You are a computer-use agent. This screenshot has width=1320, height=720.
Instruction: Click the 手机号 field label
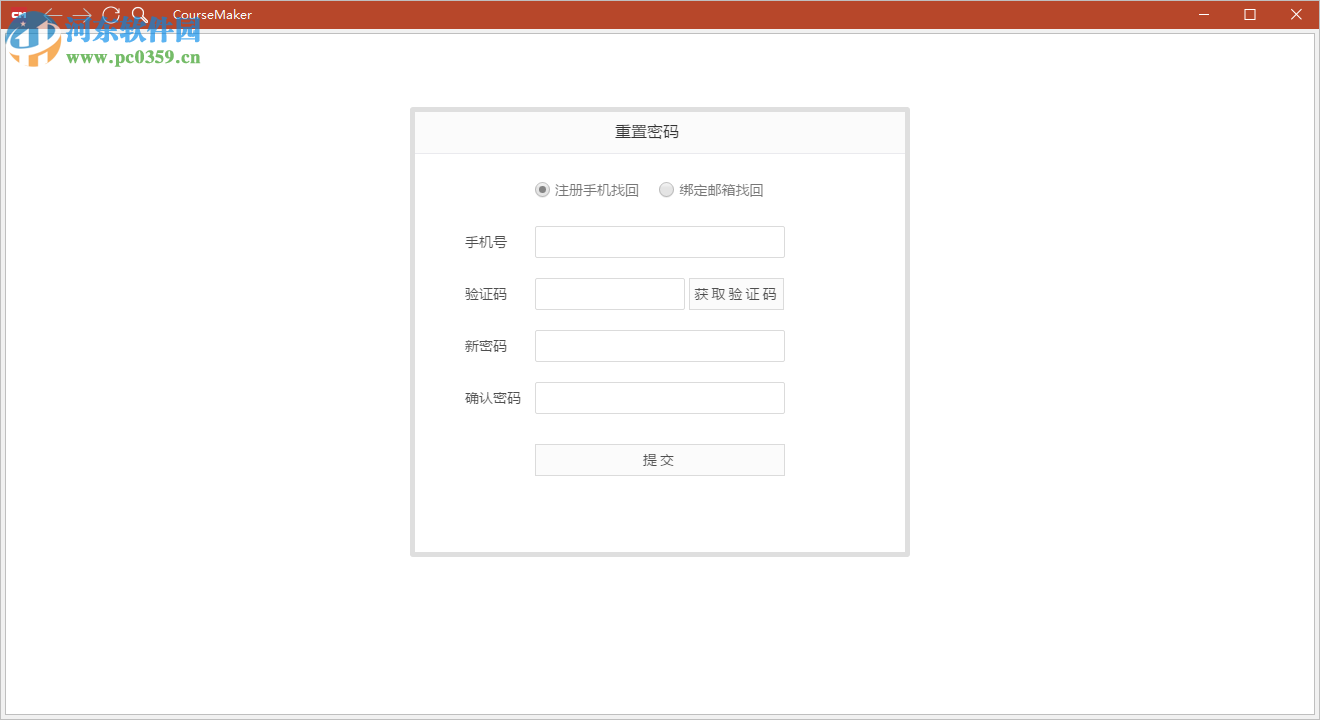click(x=485, y=241)
